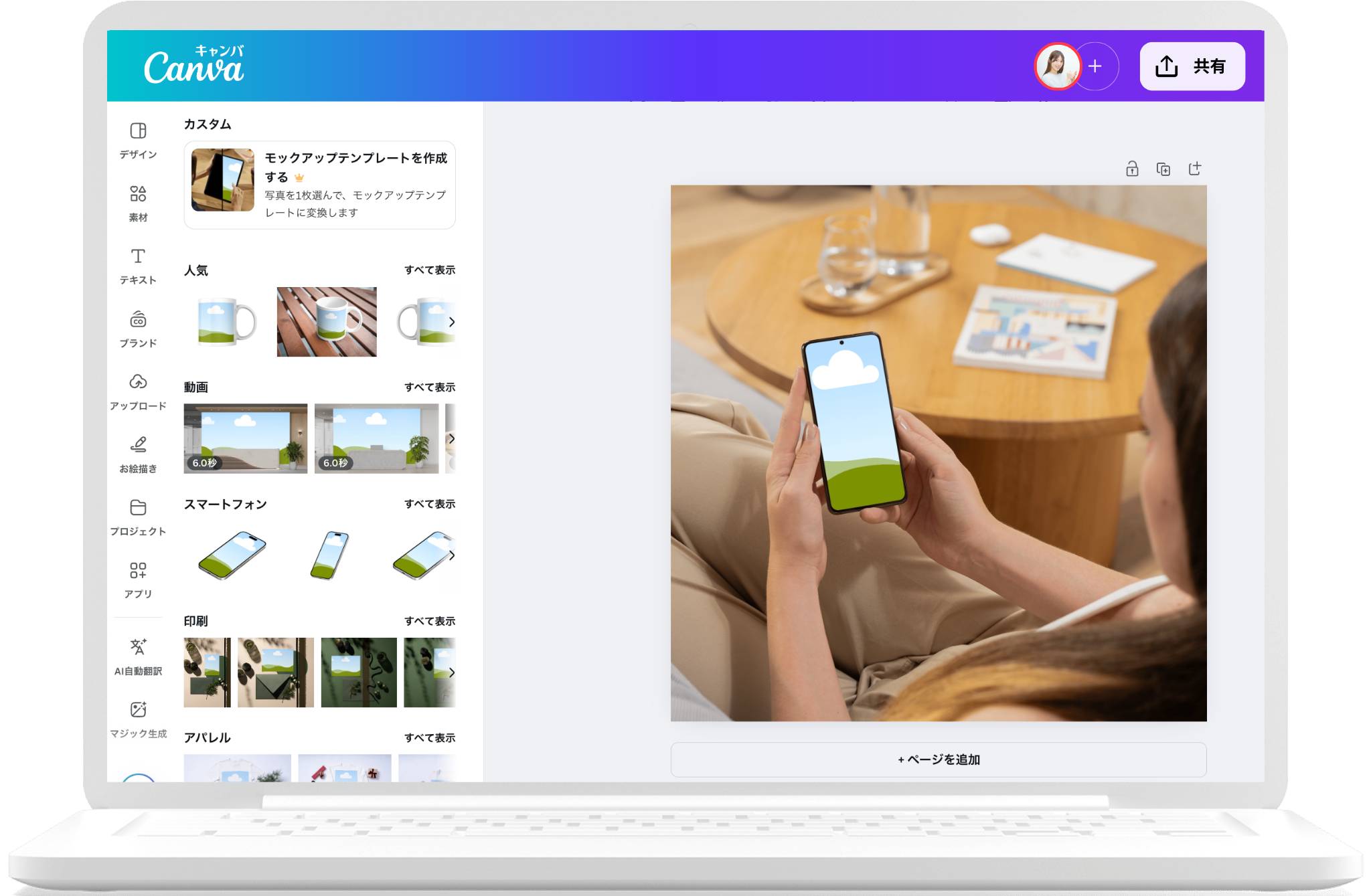Click the add new page icon above the canvas
1371x896 pixels.
pyautogui.click(x=1195, y=169)
